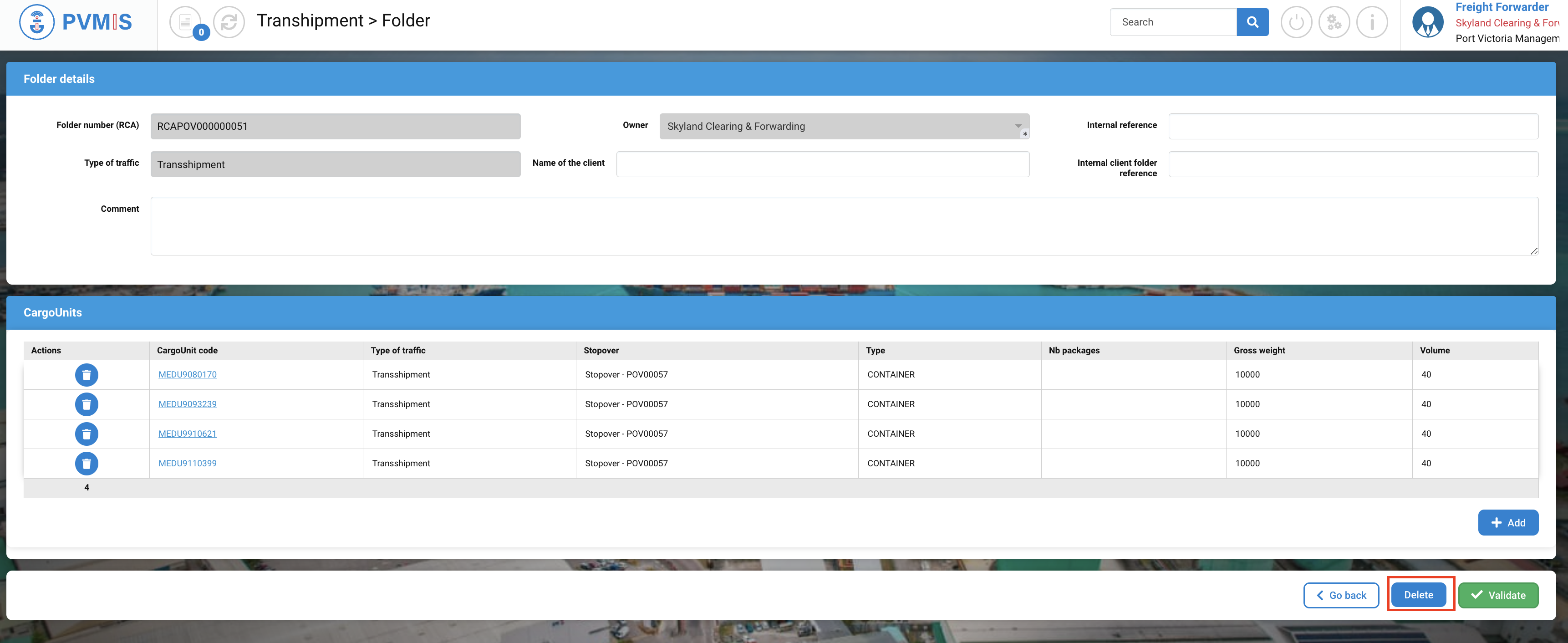Click the user profile avatar
This screenshot has width=1568, height=643.
pyautogui.click(x=1427, y=22)
